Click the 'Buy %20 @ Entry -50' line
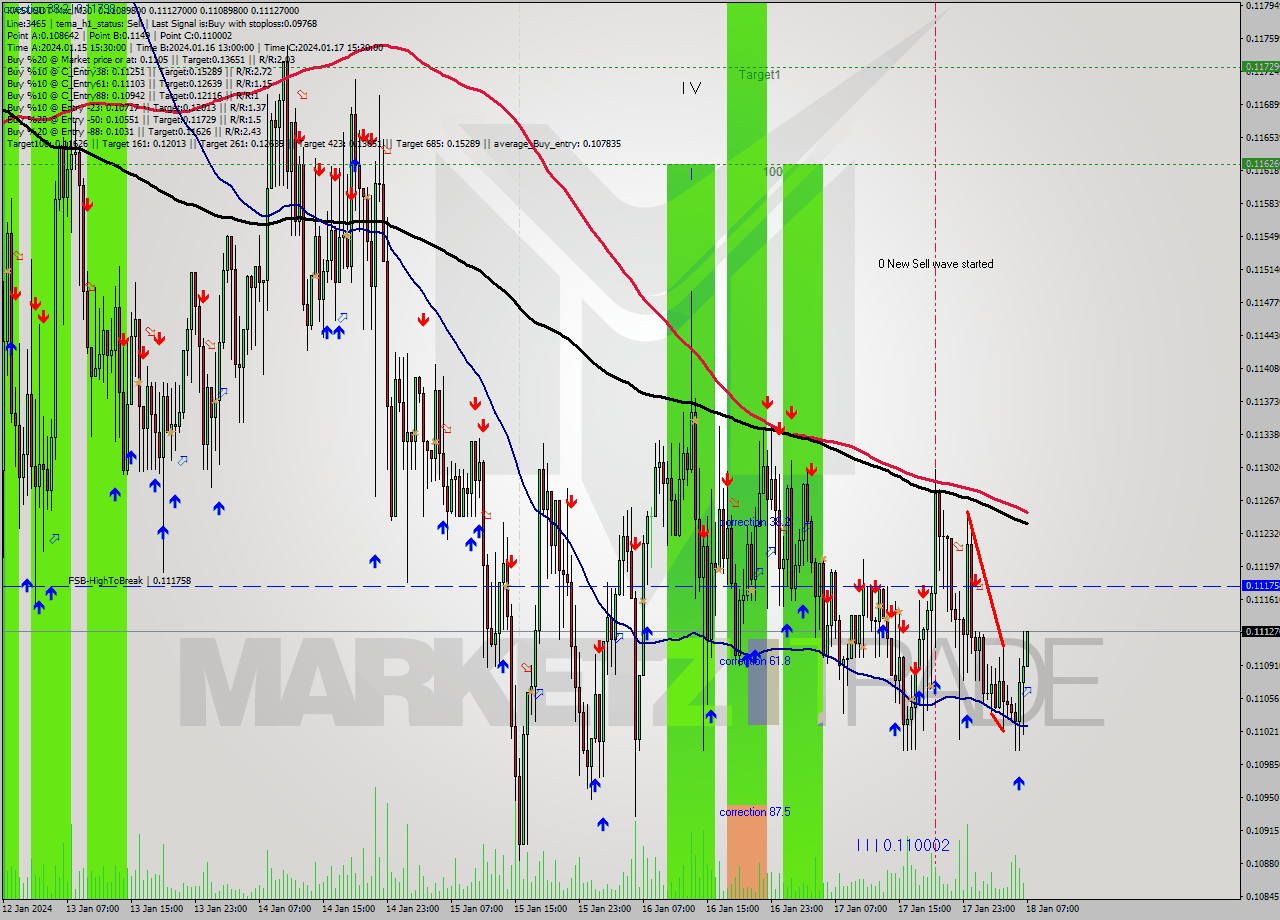This screenshot has width=1280, height=920. [134, 119]
